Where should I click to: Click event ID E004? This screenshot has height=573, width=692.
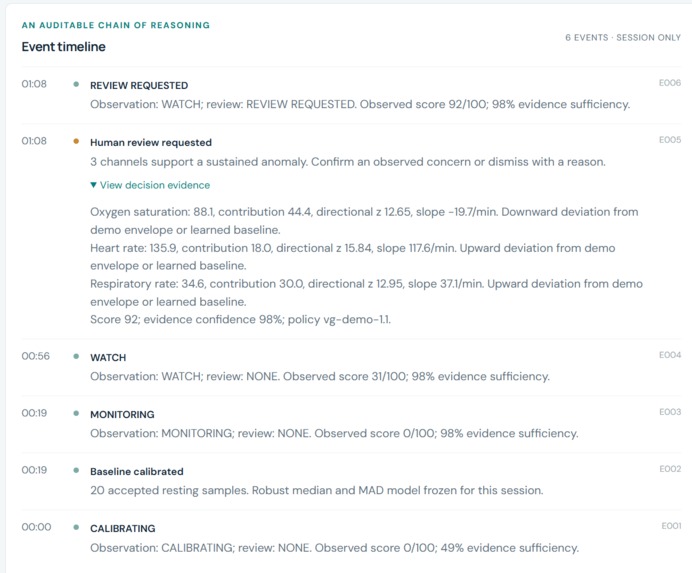670,354
